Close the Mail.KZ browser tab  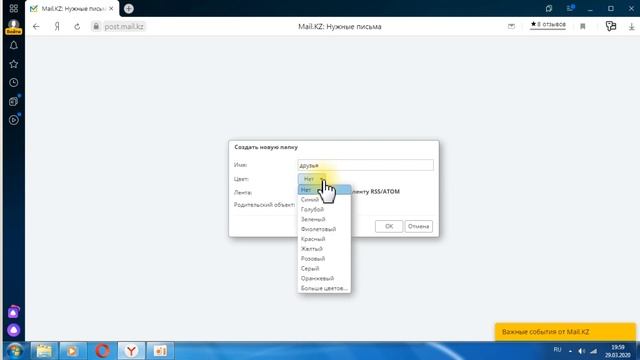[x=111, y=9]
